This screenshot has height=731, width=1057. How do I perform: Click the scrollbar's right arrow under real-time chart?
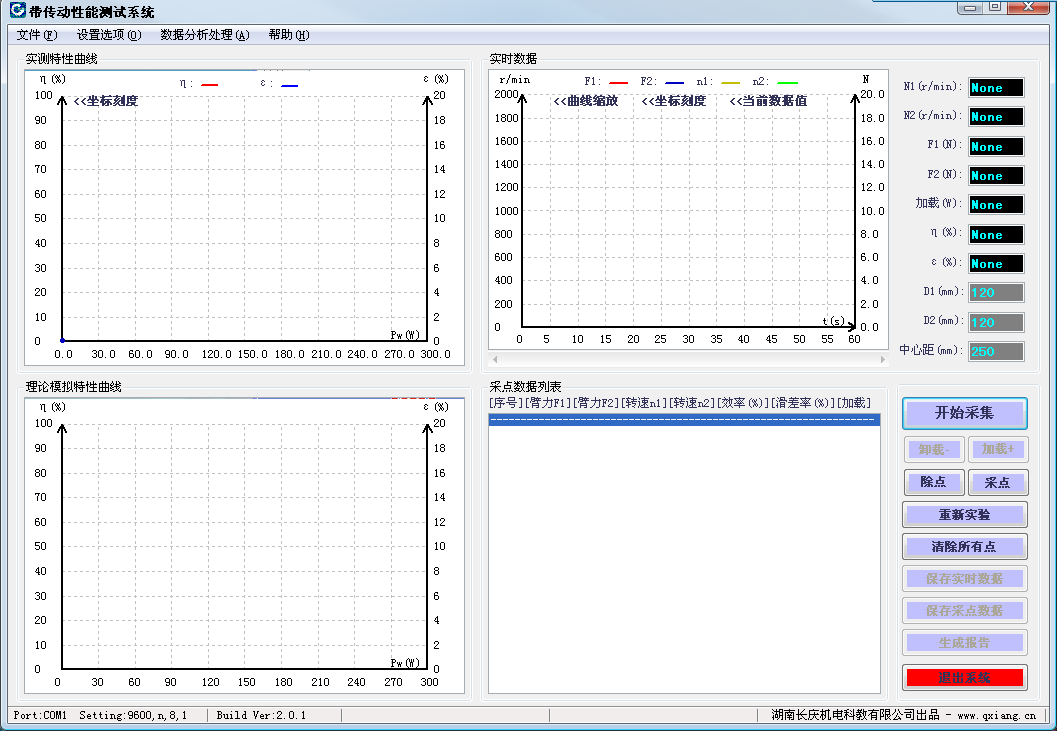[x=882, y=359]
